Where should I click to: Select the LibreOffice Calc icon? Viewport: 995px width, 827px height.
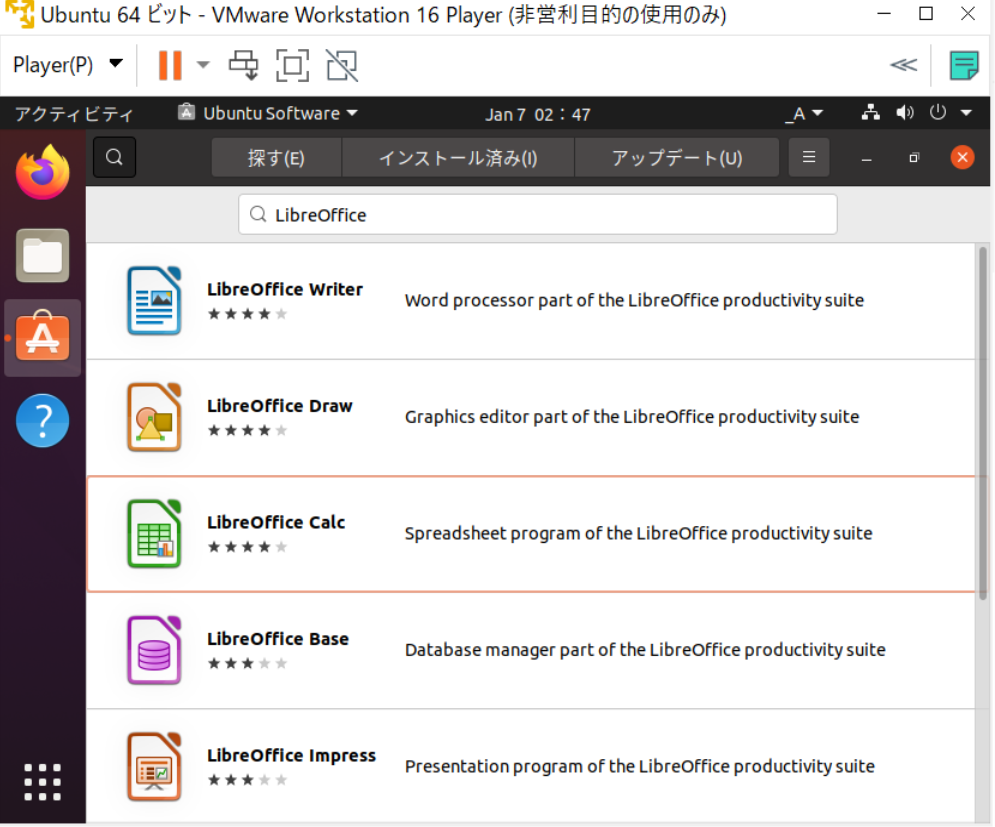tap(154, 534)
